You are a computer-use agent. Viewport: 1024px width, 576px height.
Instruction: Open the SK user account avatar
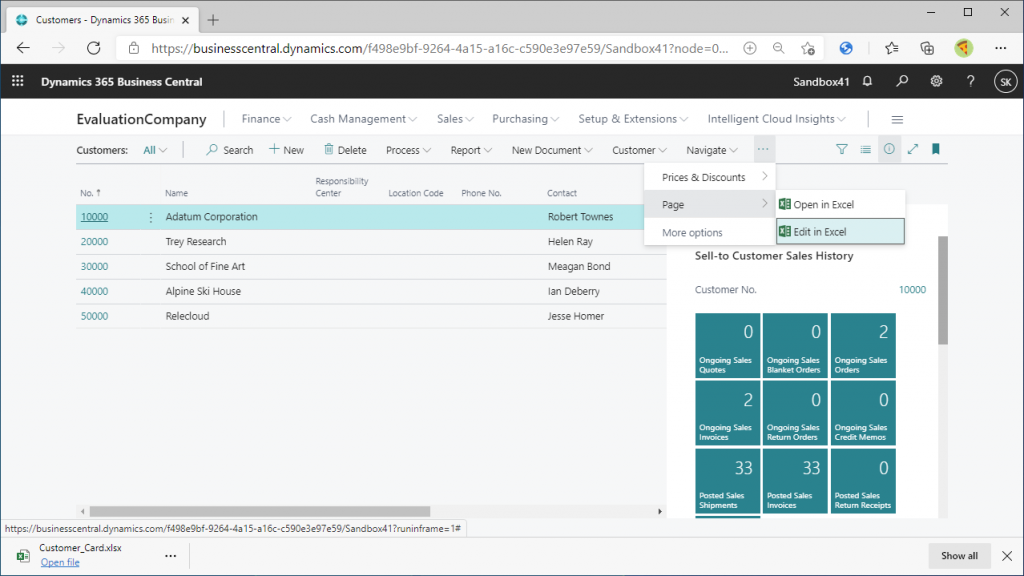pos(1005,82)
